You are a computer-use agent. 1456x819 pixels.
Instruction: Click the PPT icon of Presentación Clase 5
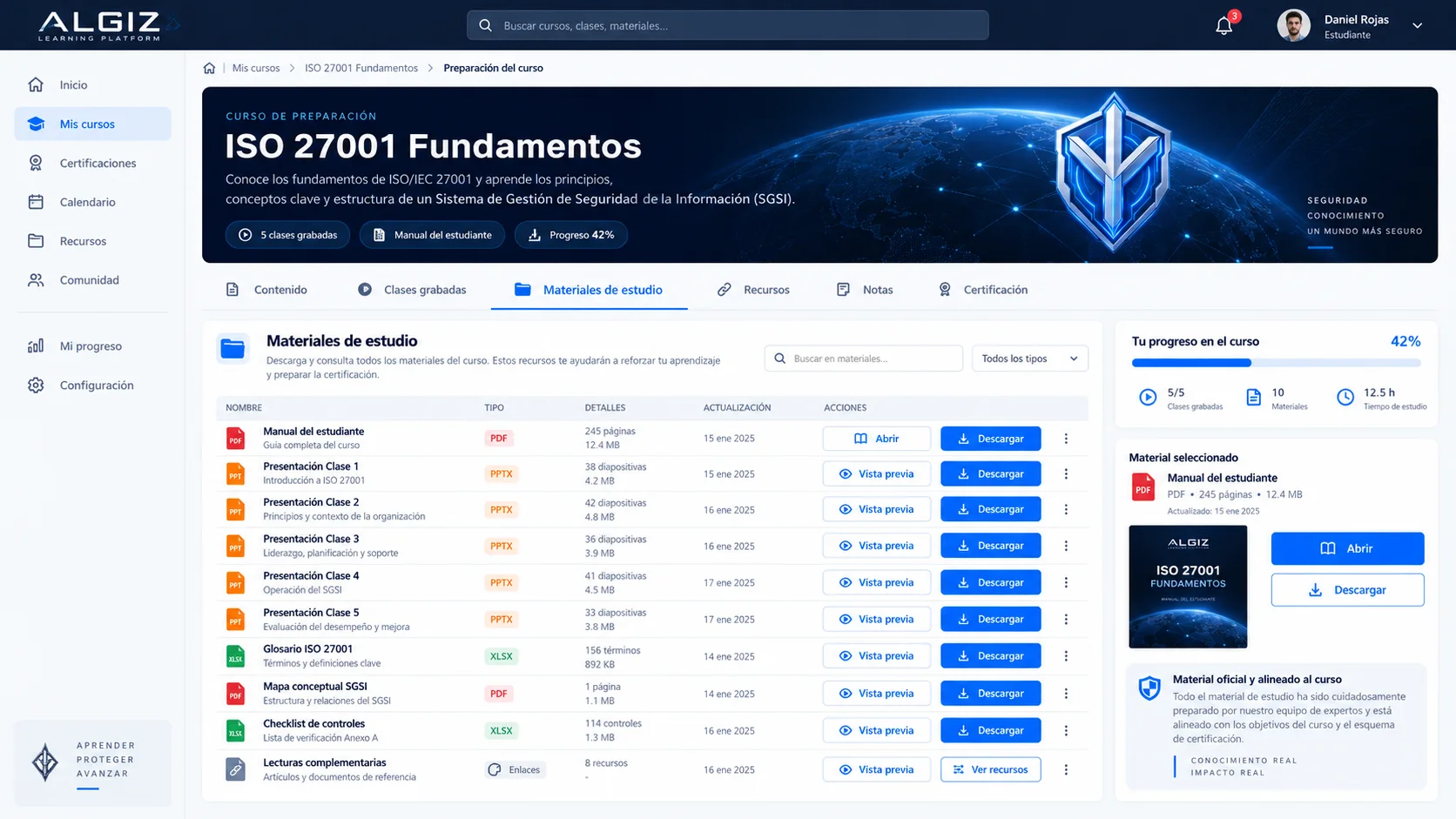tap(235, 619)
